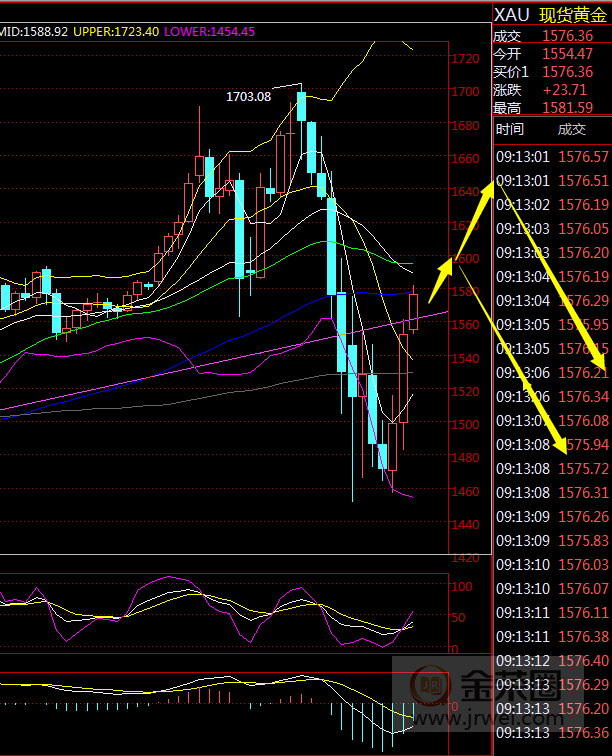Click the 时间 column header
The width and height of the screenshot is (612, 756).
509,129
